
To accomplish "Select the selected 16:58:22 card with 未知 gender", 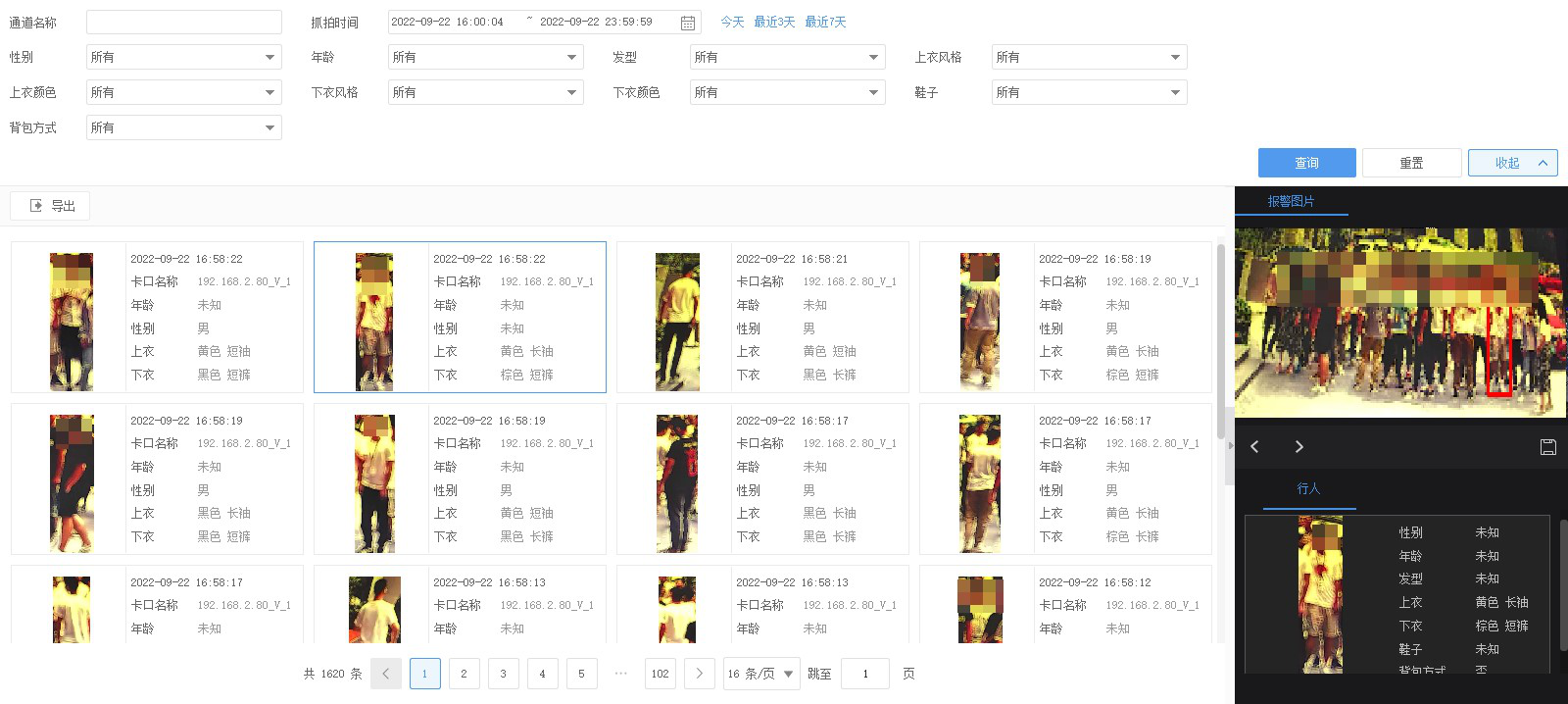I will click(460, 317).
